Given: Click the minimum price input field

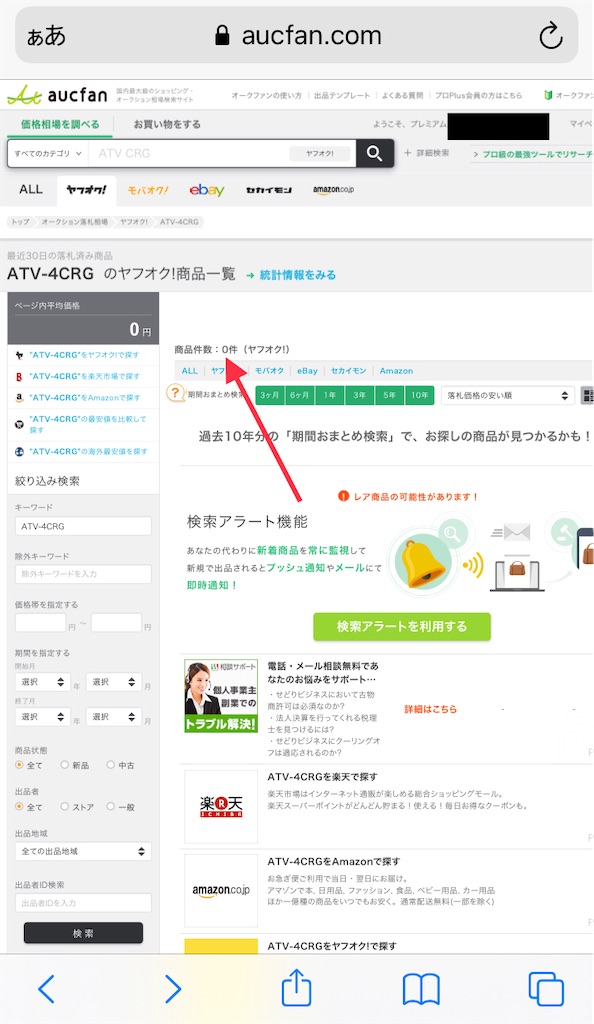Looking at the screenshot, I should 40,622.
